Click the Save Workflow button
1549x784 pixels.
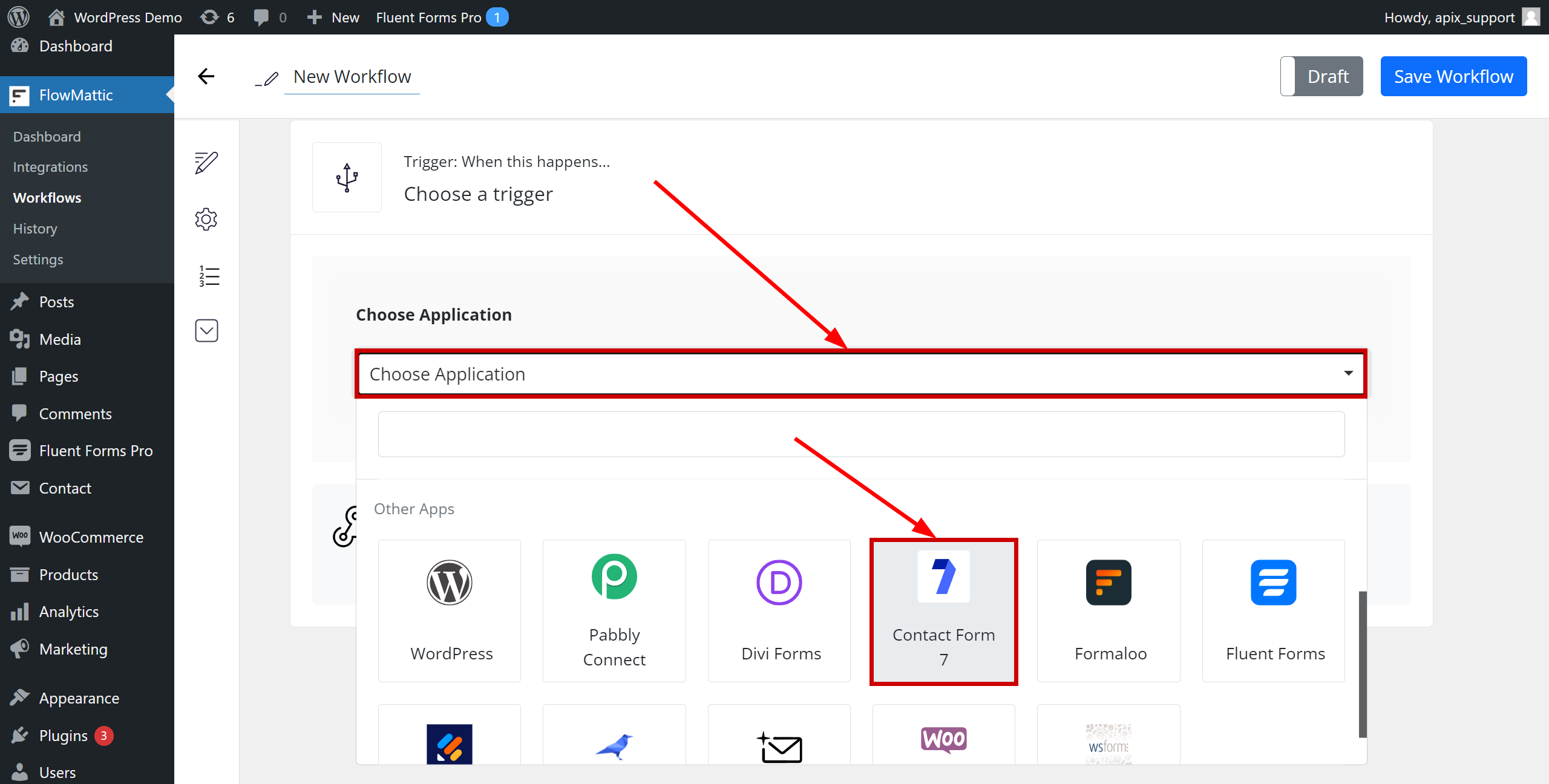[1453, 76]
